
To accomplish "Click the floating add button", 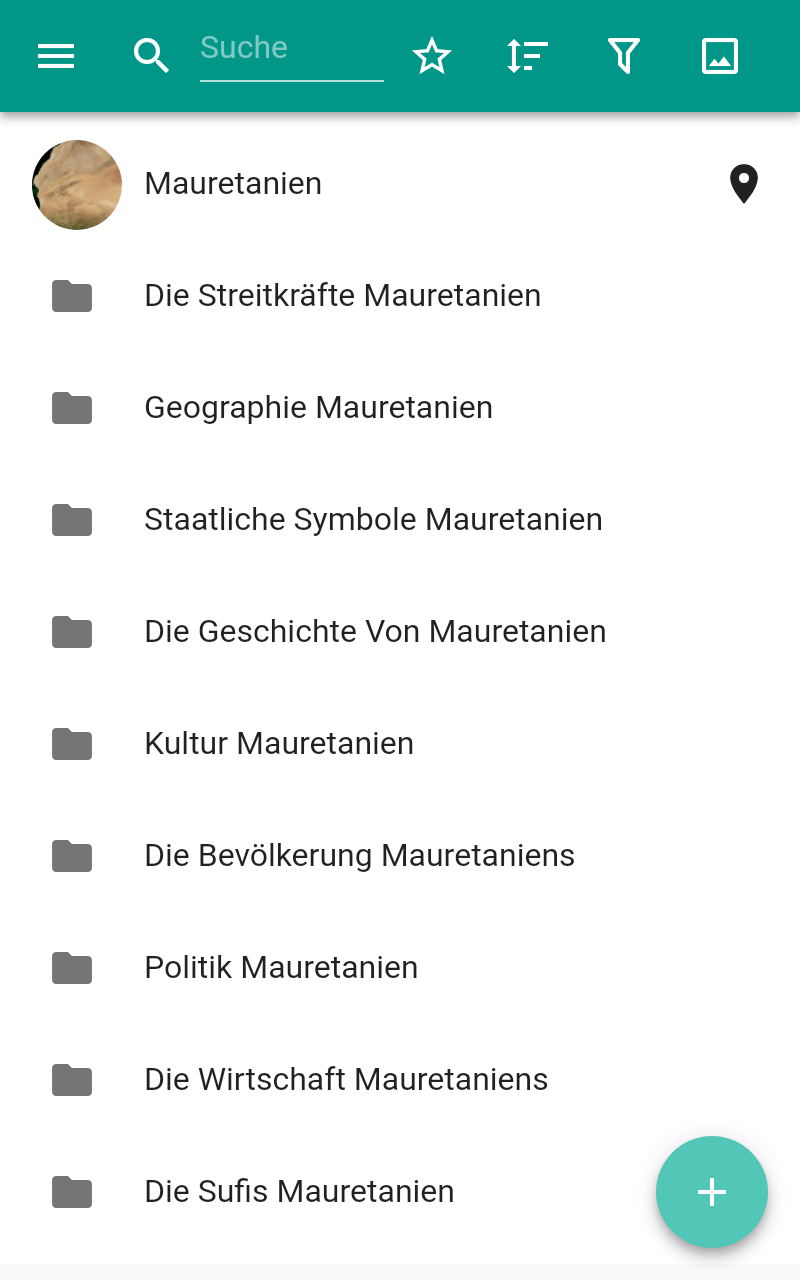I will (x=711, y=1191).
